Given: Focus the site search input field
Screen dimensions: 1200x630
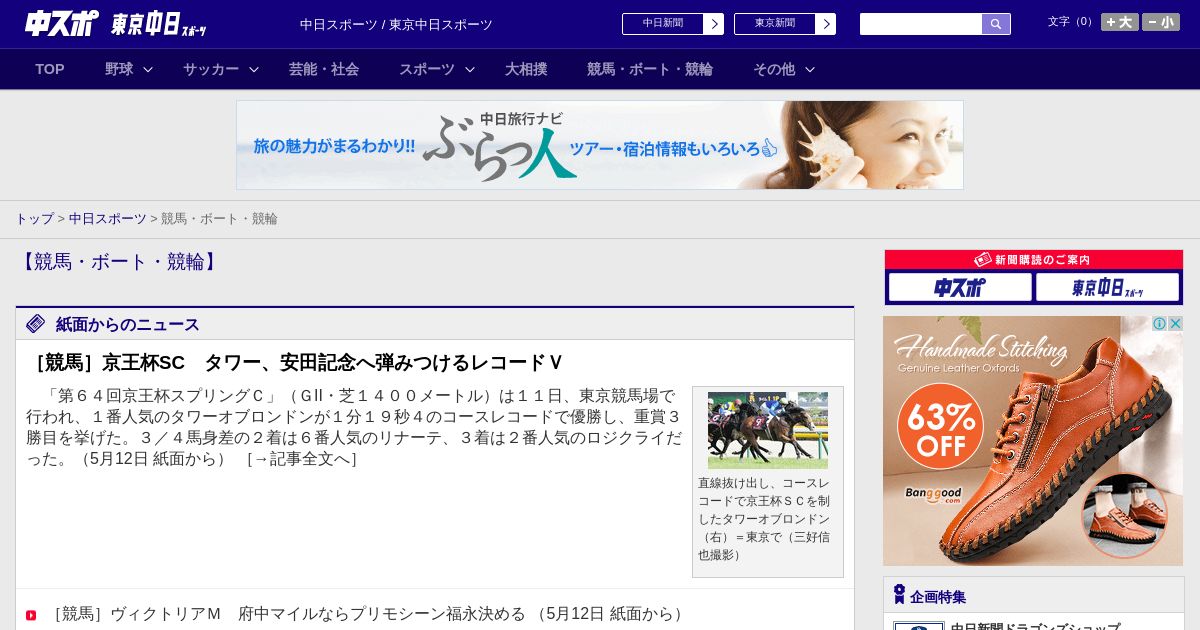Looking at the screenshot, I should point(921,24).
